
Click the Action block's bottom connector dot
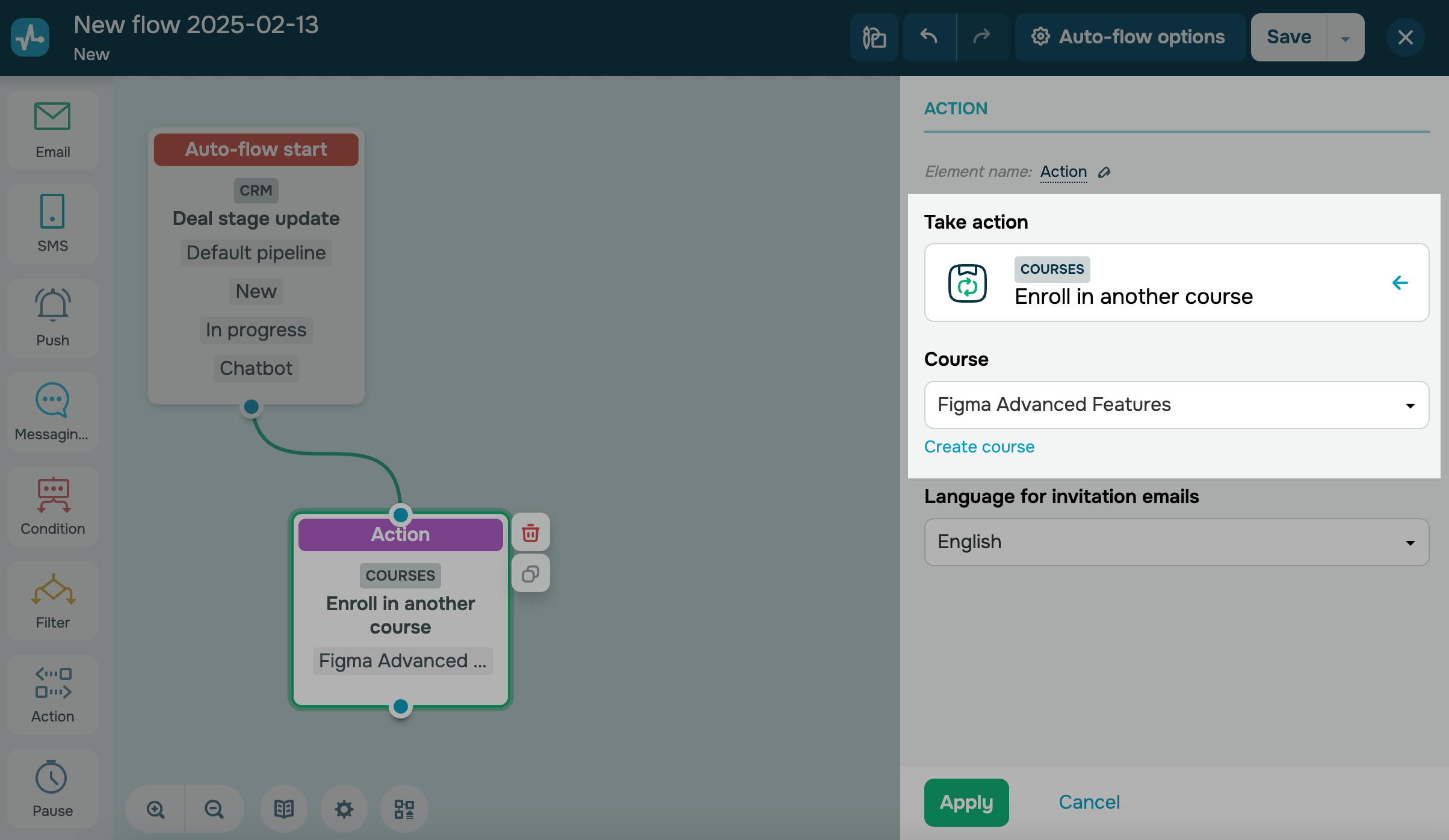click(x=401, y=706)
